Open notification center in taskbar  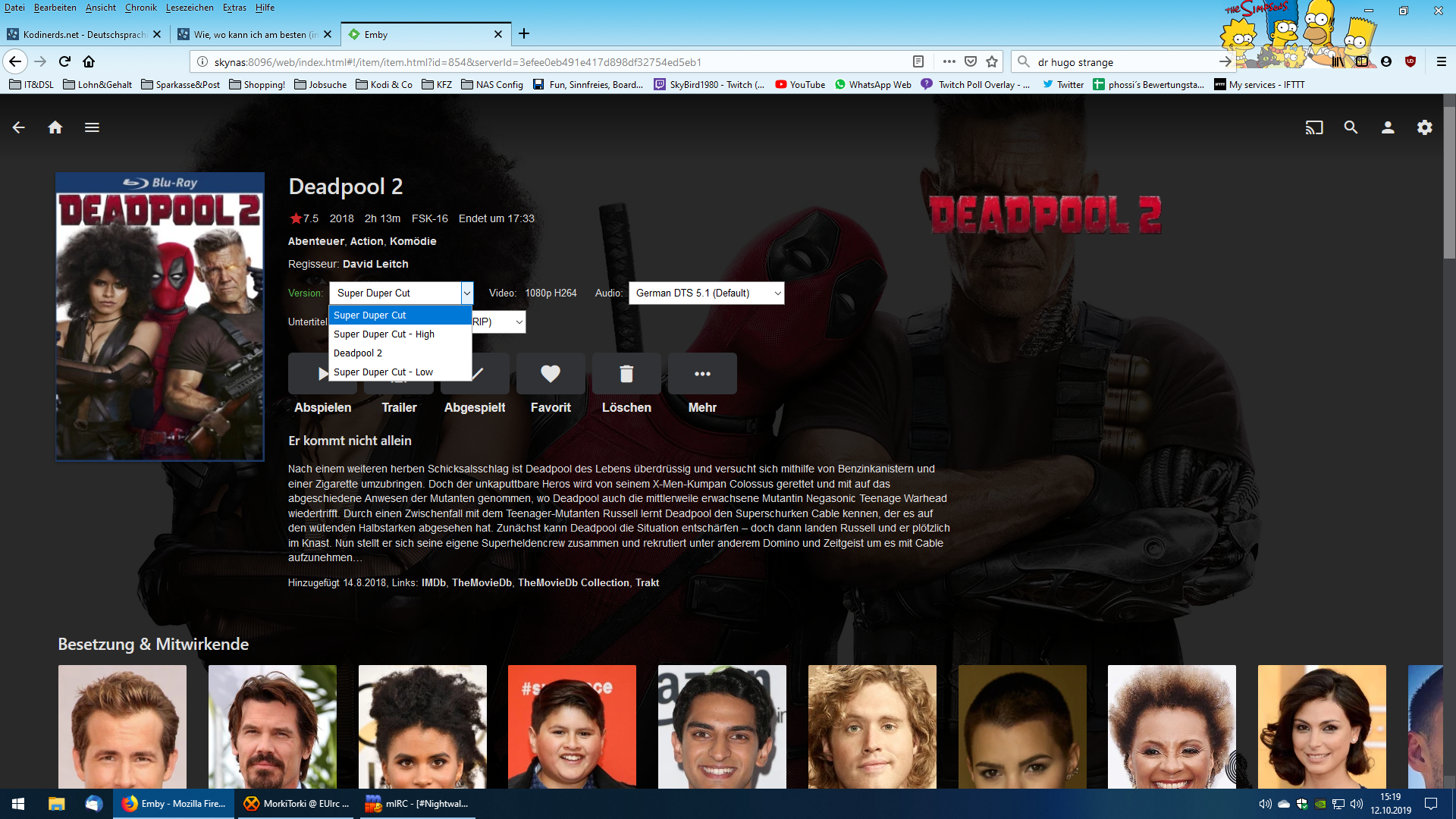tap(1431, 804)
